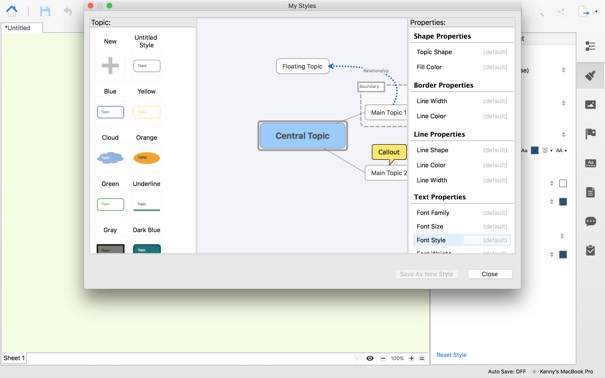Click the 100% zoom level text
This screenshot has height=378, width=605.
click(x=397, y=358)
